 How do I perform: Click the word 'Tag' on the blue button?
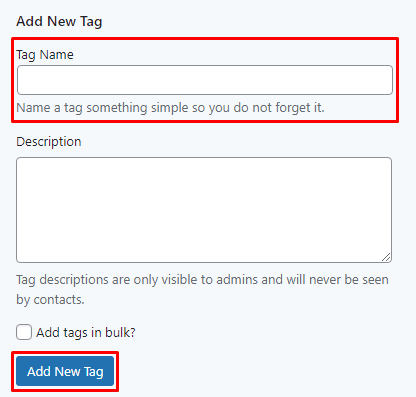click(x=94, y=372)
